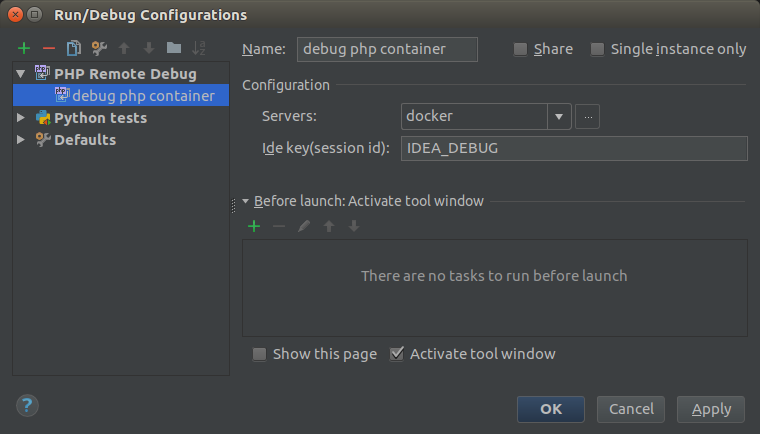The height and width of the screenshot is (434, 760).
Task: Enable the Share checkbox
Action: [520, 49]
